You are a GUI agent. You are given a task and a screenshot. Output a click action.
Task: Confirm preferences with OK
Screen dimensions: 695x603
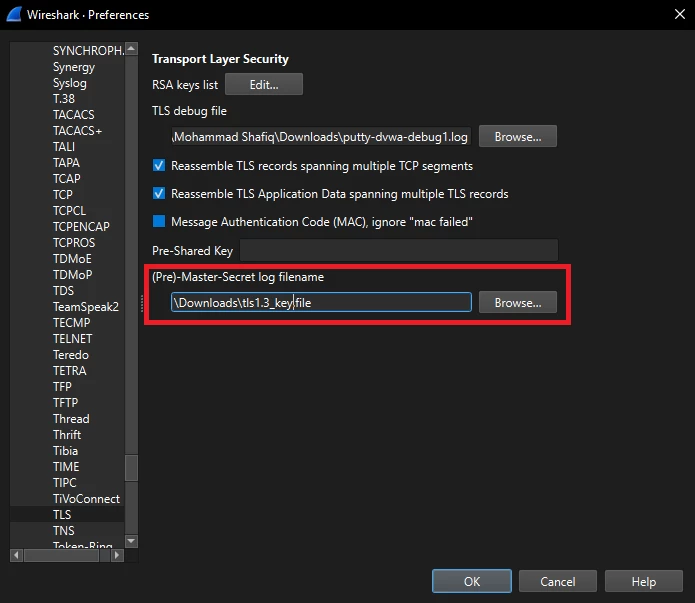(x=472, y=581)
